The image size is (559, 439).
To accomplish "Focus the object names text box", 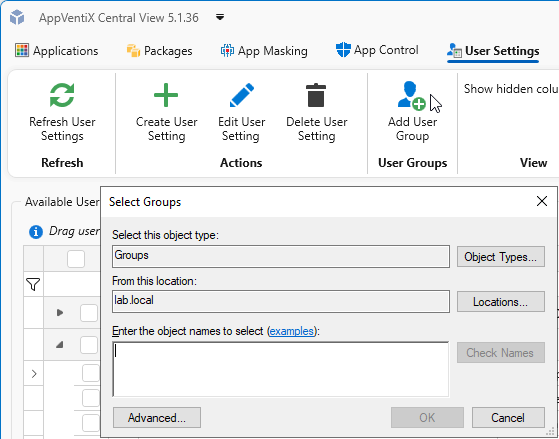I will tap(281, 369).
